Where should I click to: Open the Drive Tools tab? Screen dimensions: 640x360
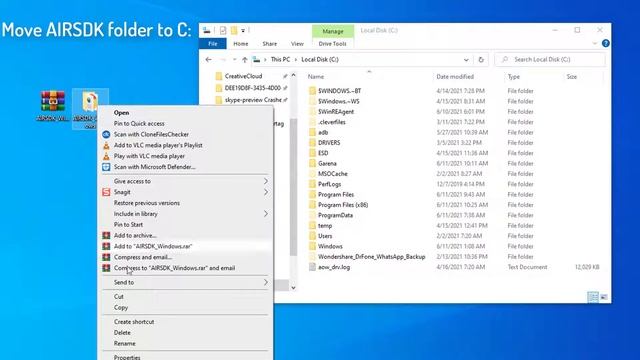(332, 44)
